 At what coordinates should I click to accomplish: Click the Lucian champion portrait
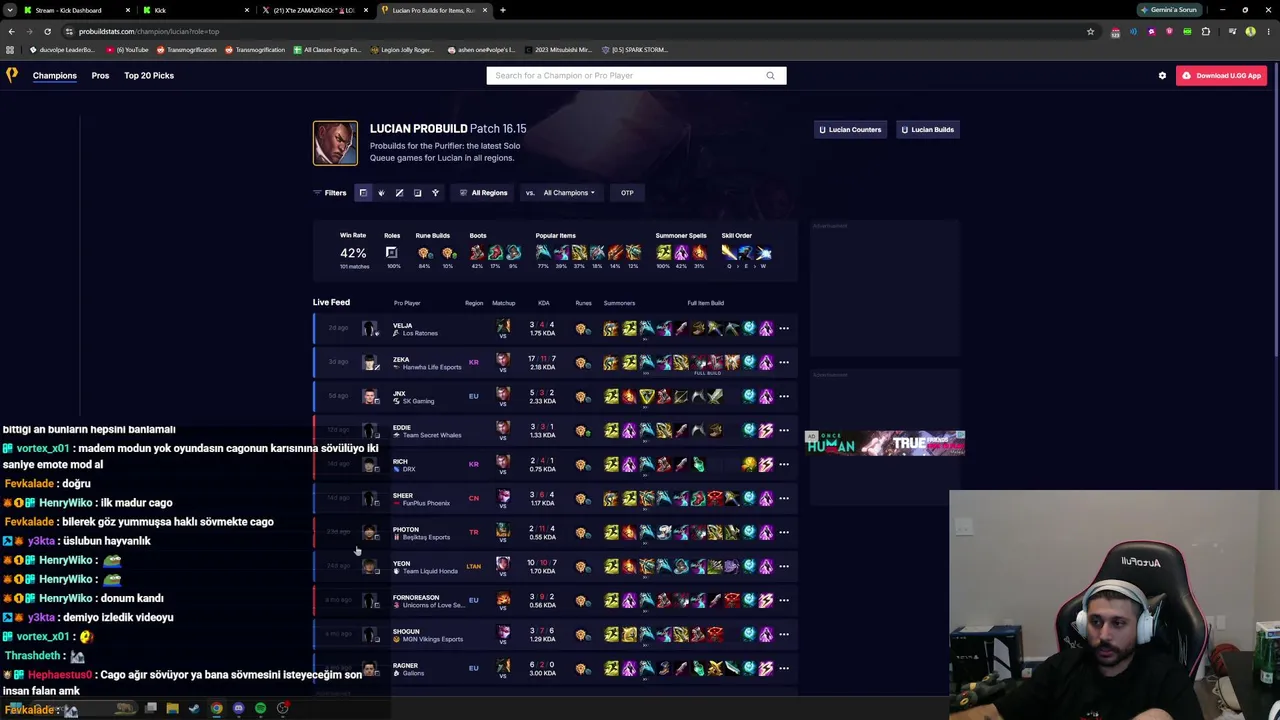[335, 143]
